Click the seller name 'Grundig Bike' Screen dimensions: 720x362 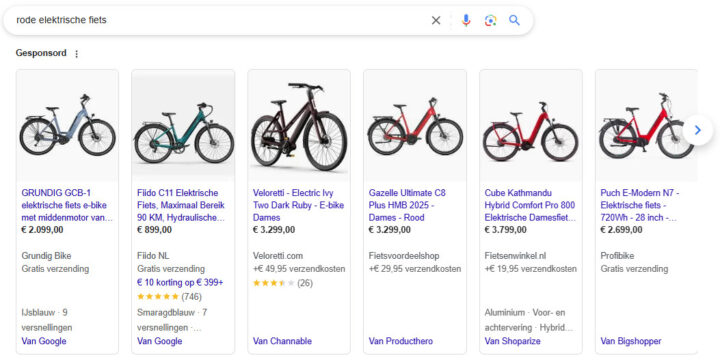[x=46, y=255]
